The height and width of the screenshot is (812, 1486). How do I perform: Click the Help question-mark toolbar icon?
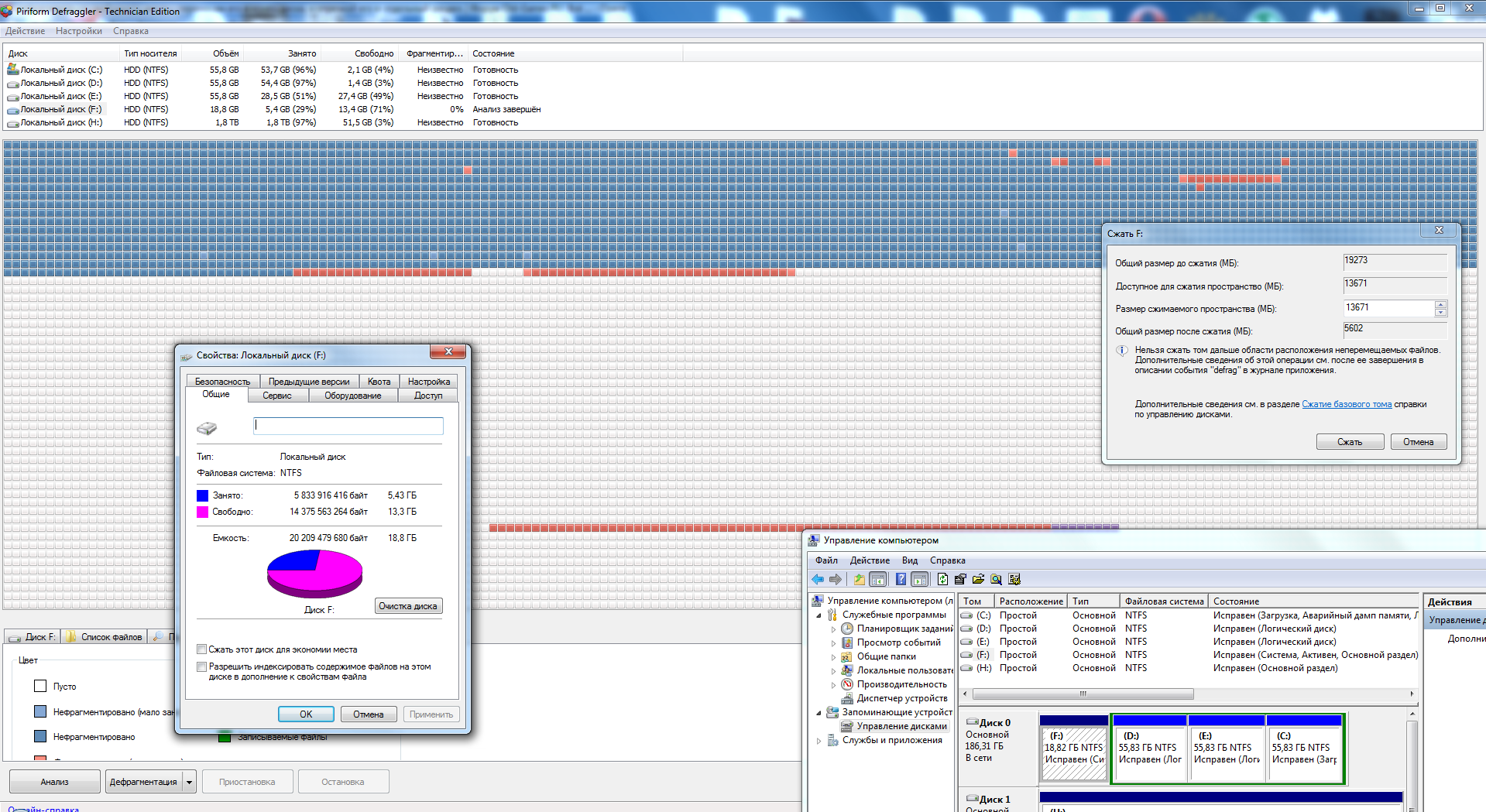901,579
